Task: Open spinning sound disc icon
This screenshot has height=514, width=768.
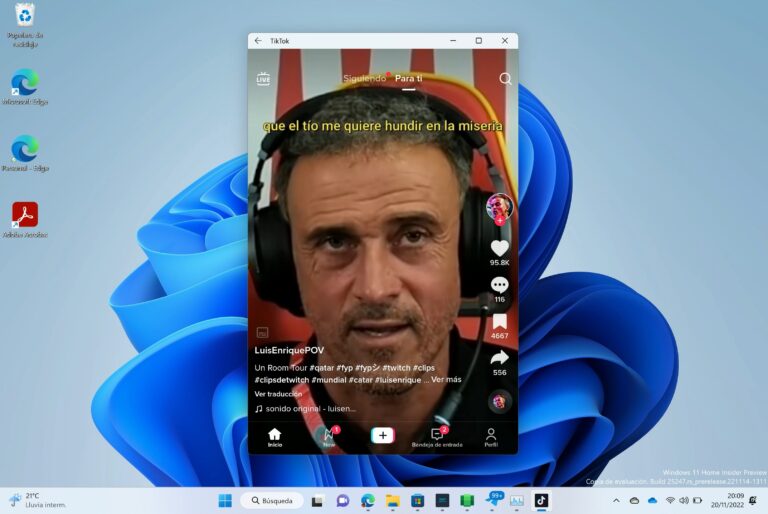Action: pos(500,402)
